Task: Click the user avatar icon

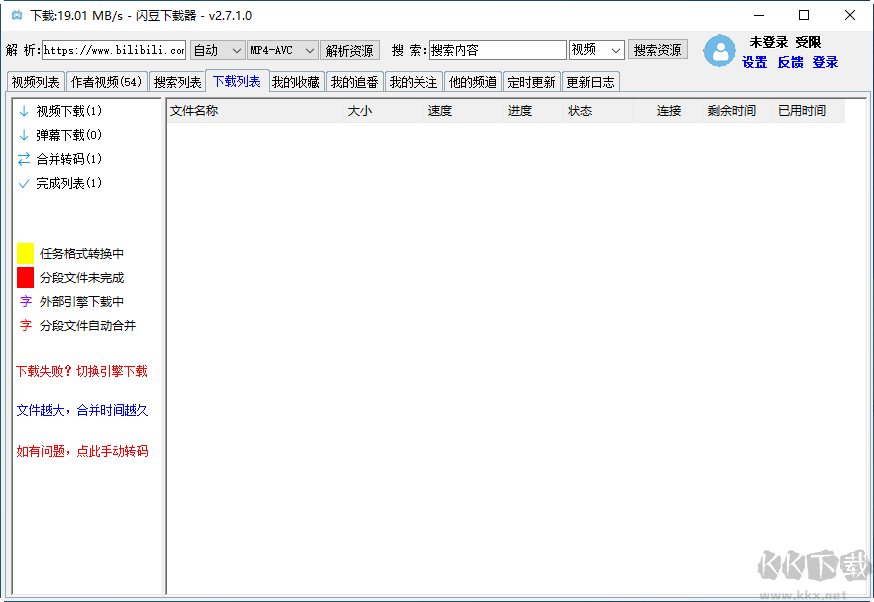Action: click(719, 51)
